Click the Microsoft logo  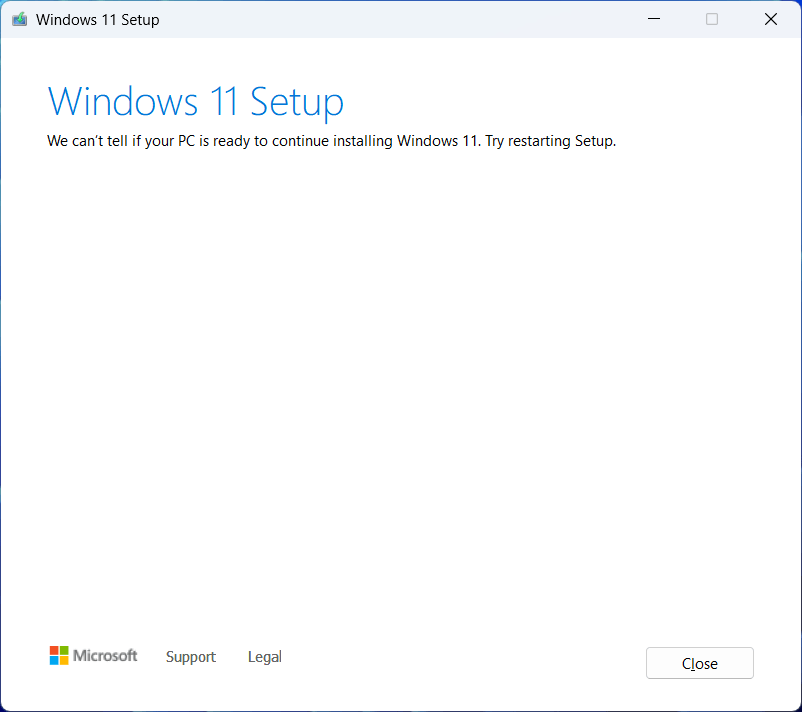point(93,655)
